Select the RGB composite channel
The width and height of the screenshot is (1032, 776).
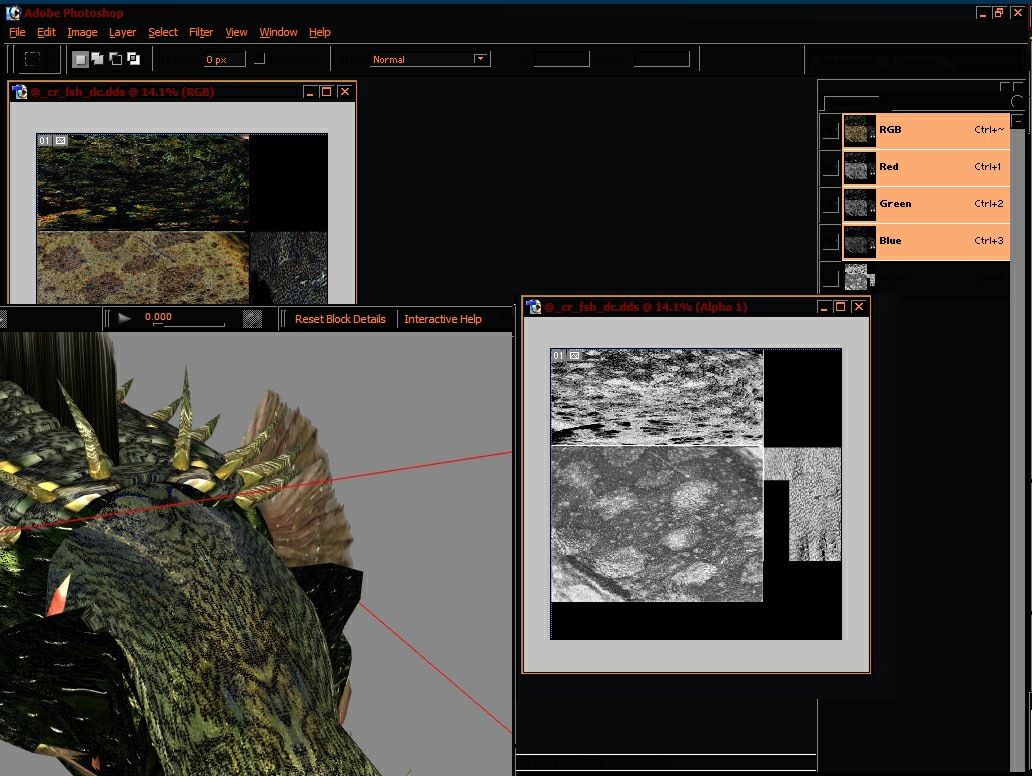(926, 130)
